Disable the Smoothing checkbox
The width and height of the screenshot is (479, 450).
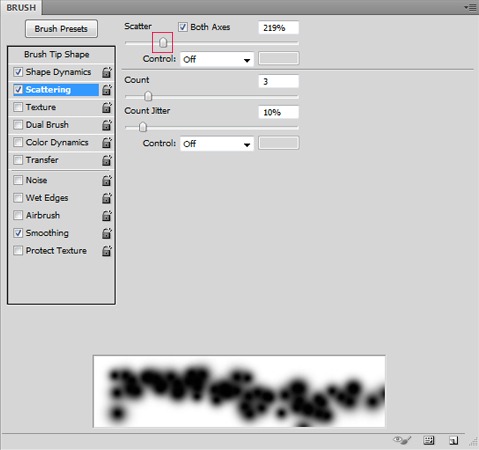pyautogui.click(x=18, y=233)
